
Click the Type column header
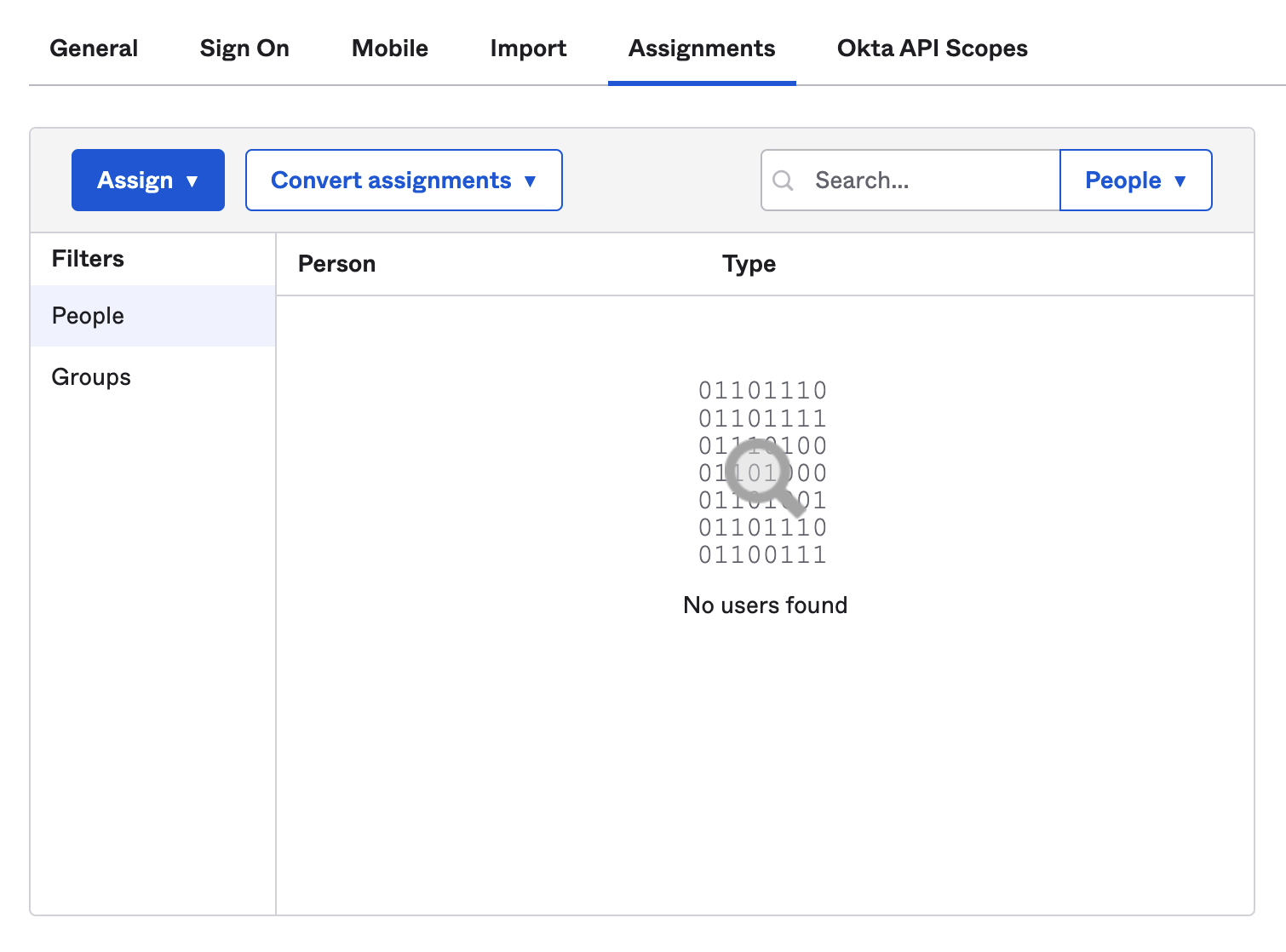tap(749, 264)
